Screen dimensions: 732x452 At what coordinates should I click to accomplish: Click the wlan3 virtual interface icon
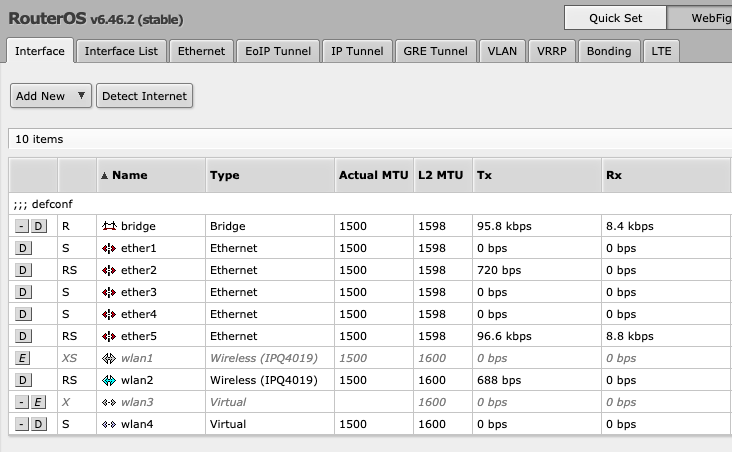coord(109,402)
